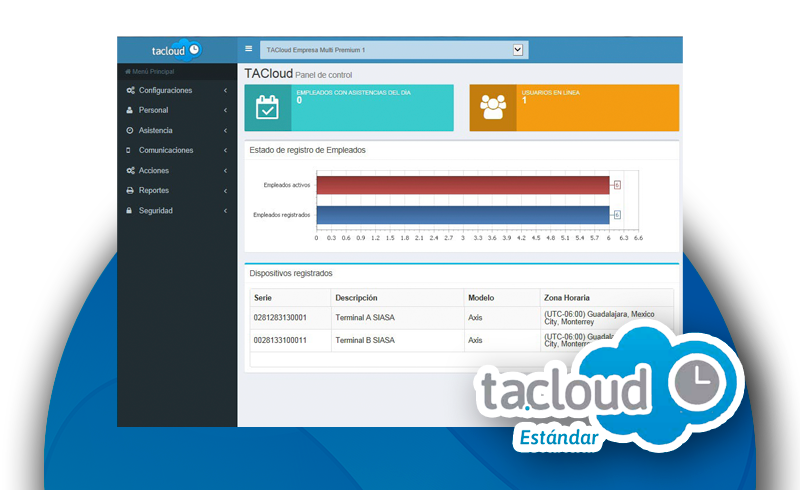
Task: Click Dispositivos registrados panel title
Action: pyautogui.click(x=291, y=273)
